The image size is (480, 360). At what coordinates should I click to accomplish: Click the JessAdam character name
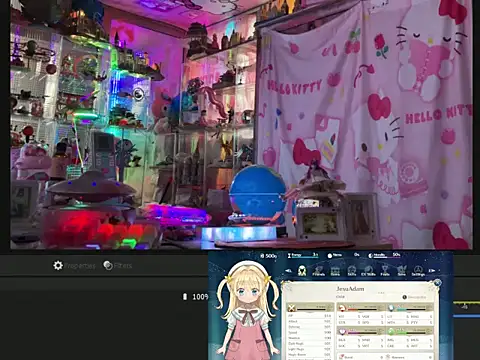[x=350, y=289]
